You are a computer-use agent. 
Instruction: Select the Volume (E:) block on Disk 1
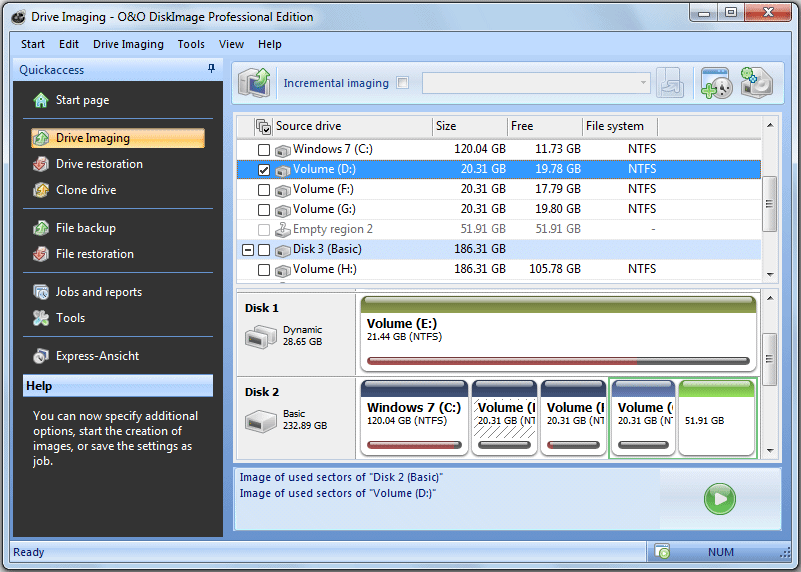pos(558,334)
